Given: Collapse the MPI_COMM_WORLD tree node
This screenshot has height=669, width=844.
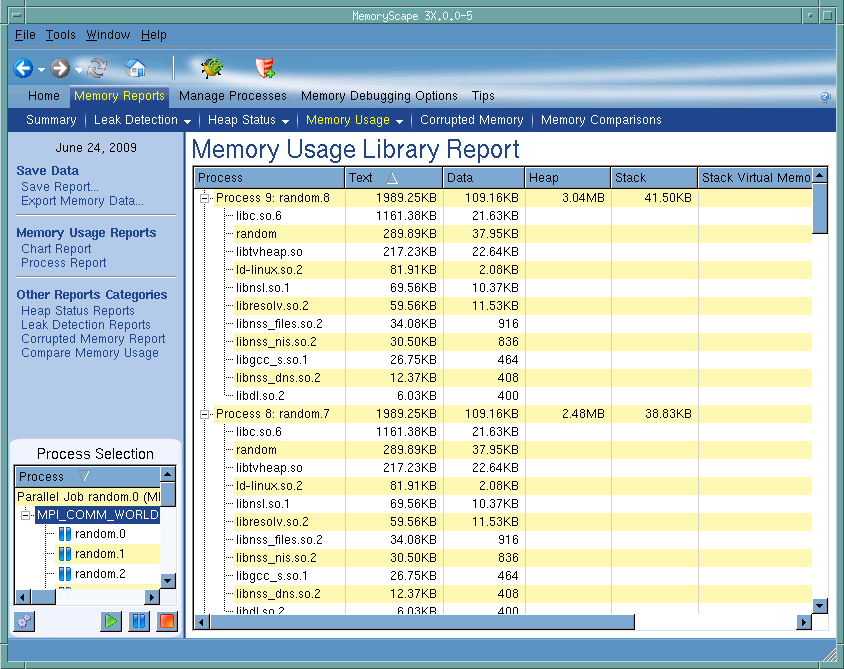Looking at the screenshot, I should (x=27, y=515).
